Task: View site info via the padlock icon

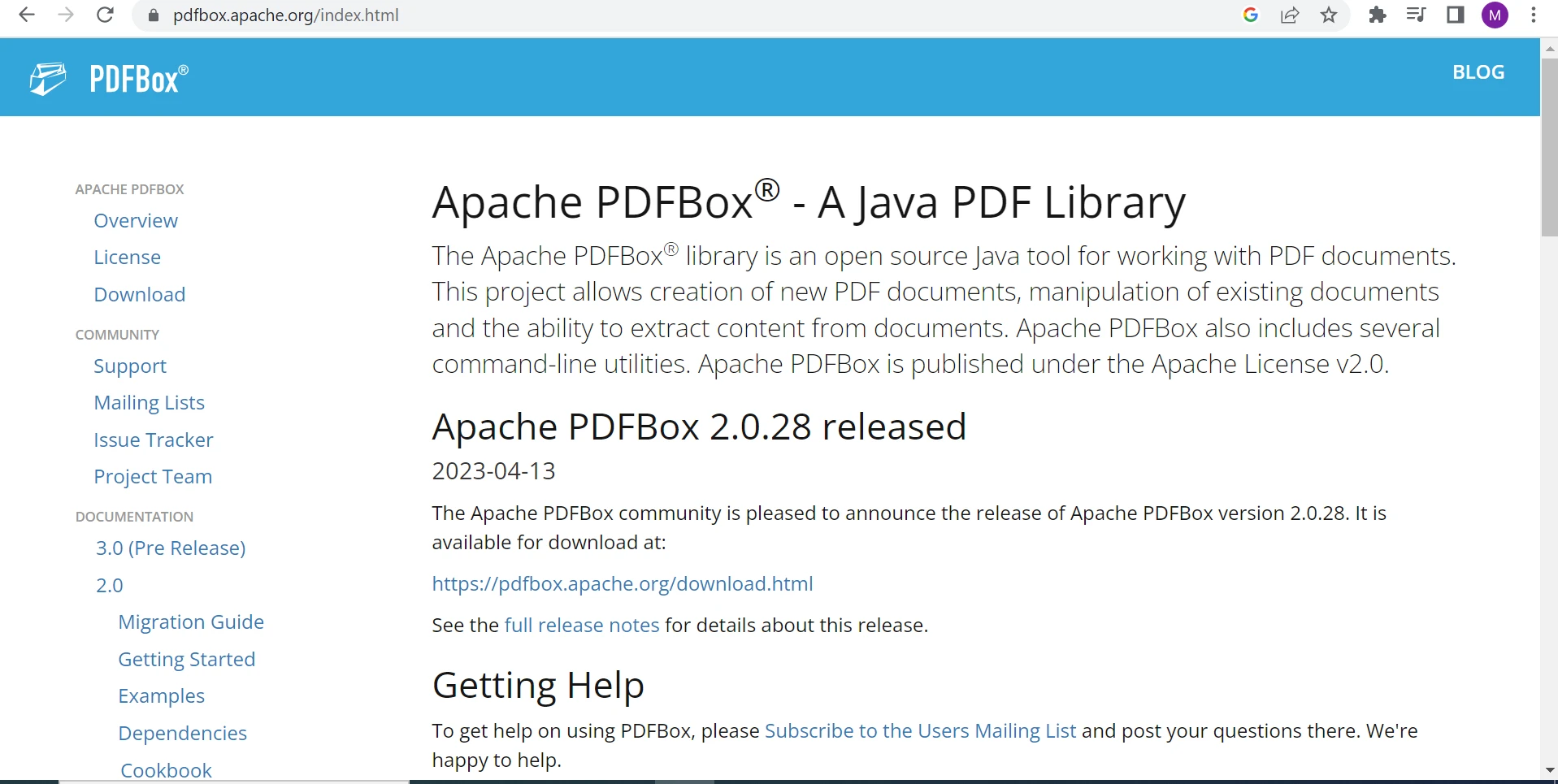Action: [154, 15]
